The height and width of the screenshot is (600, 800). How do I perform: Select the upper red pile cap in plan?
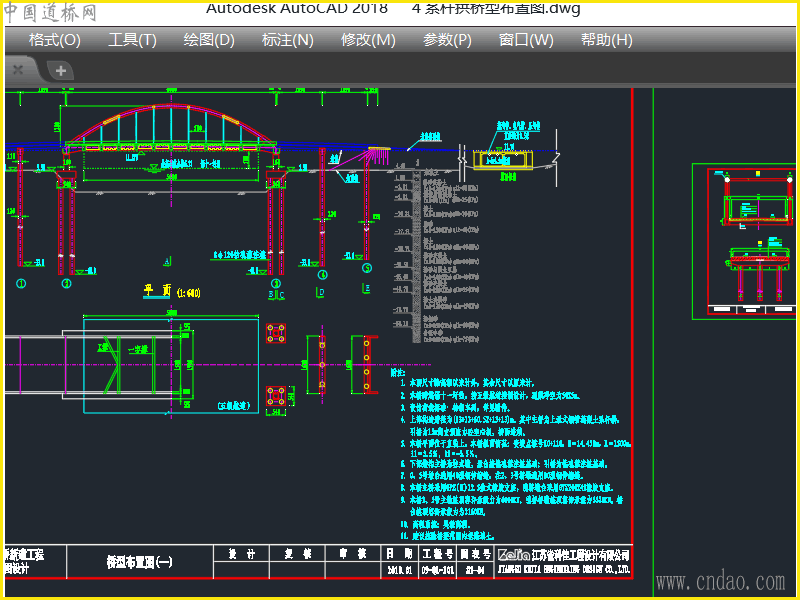tap(279, 333)
